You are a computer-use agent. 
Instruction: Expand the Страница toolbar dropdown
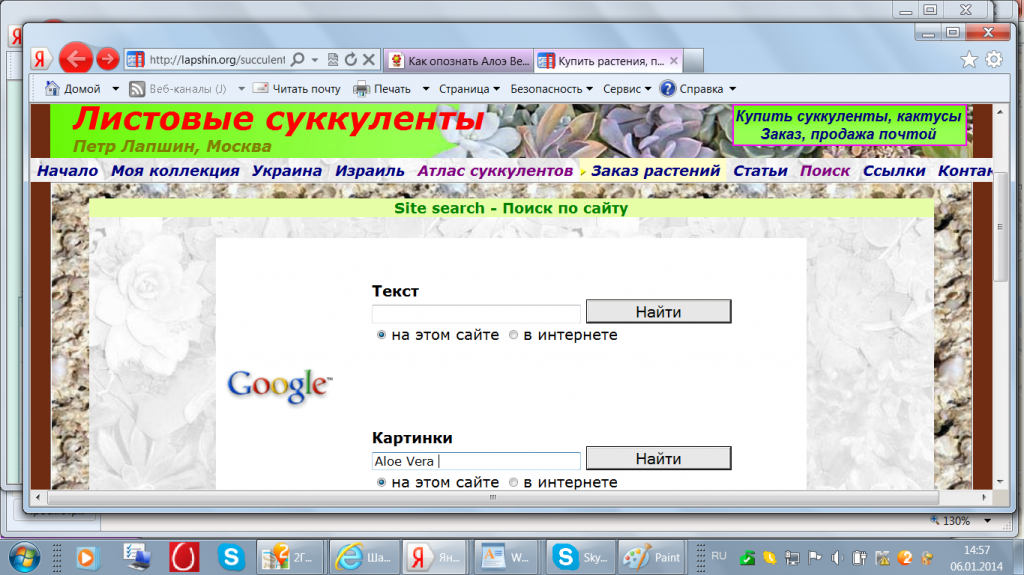tap(469, 88)
